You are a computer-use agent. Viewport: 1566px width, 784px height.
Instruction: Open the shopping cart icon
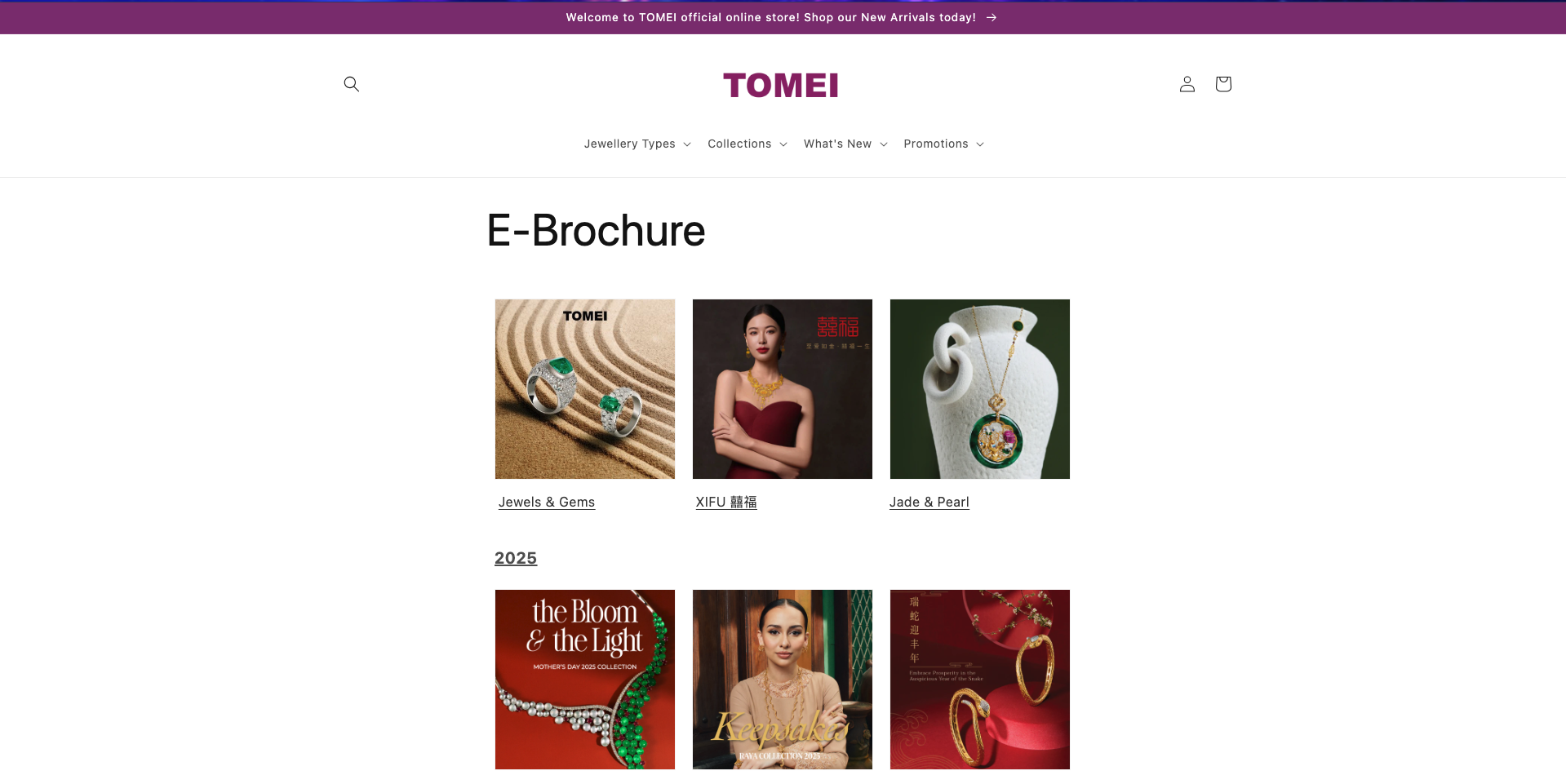(1223, 84)
